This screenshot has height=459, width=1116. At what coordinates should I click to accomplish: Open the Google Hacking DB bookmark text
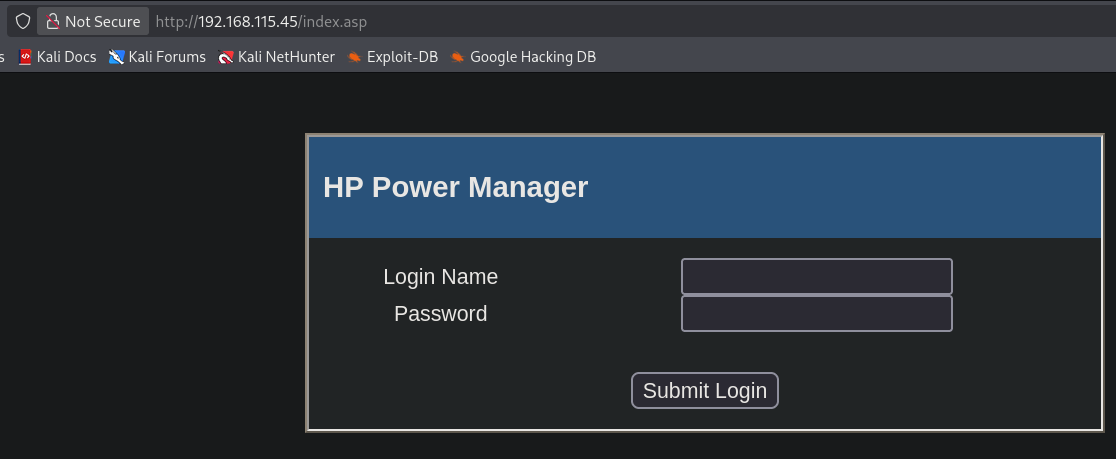point(532,57)
